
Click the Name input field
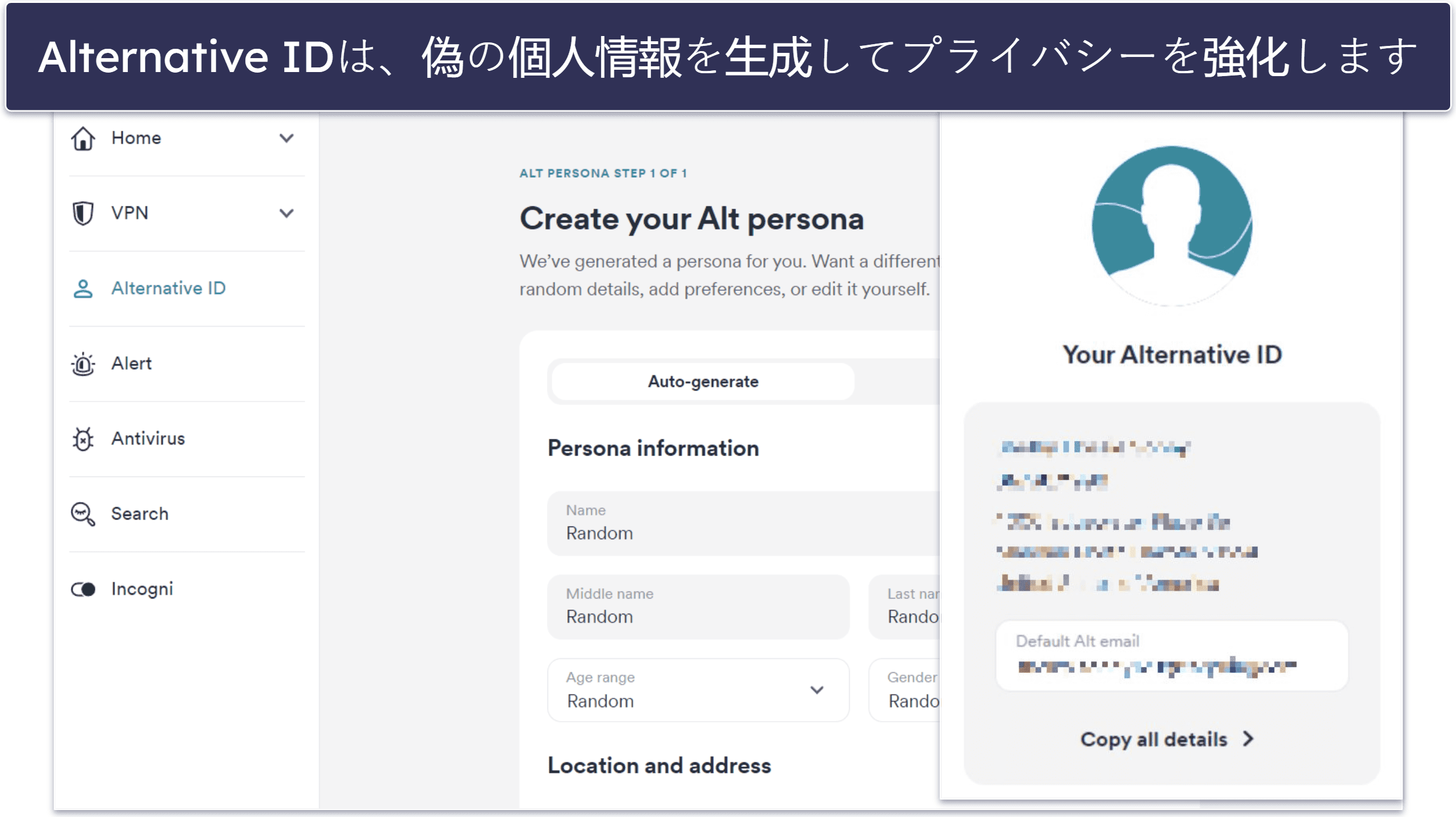tap(743, 523)
